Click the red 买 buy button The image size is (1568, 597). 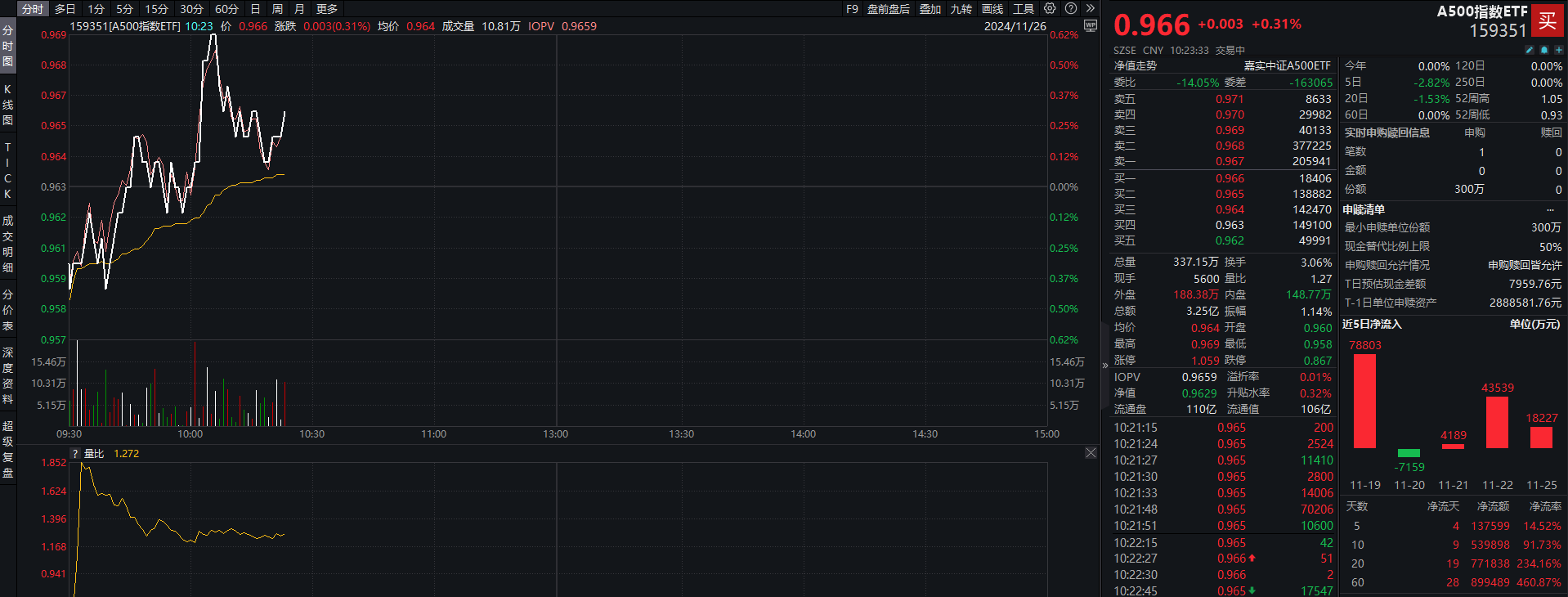pyautogui.click(x=1547, y=20)
